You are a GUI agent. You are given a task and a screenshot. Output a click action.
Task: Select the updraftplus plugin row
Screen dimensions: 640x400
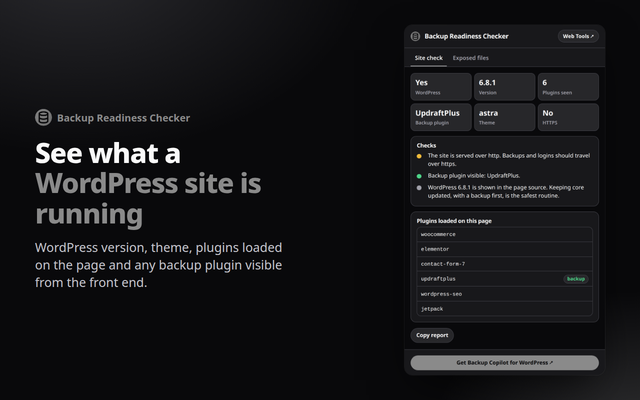pyautogui.click(x=504, y=279)
